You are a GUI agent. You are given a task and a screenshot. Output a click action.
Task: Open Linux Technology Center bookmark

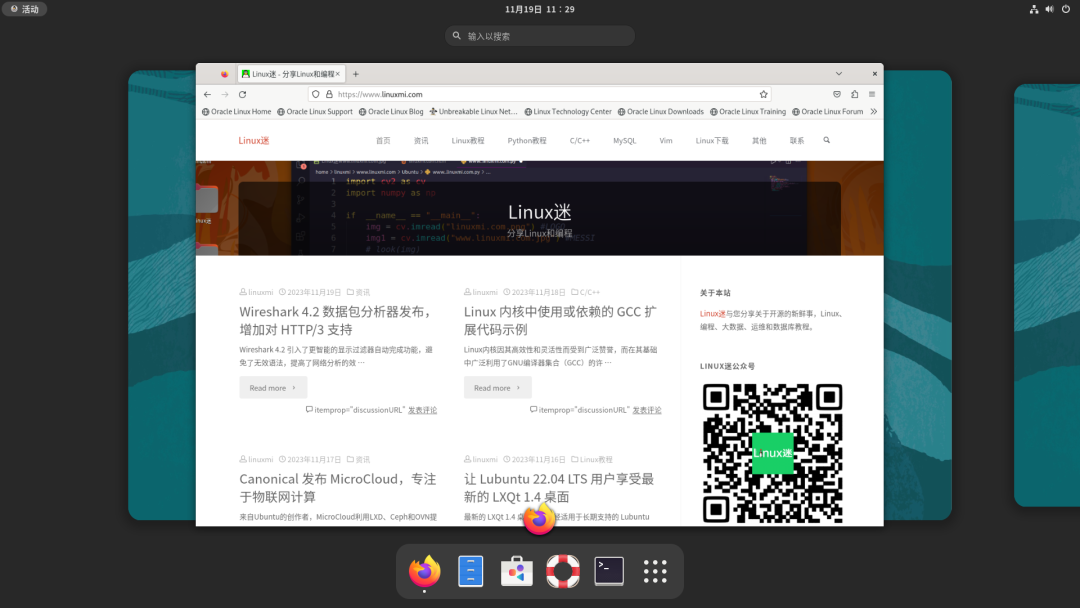tap(568, 112)
